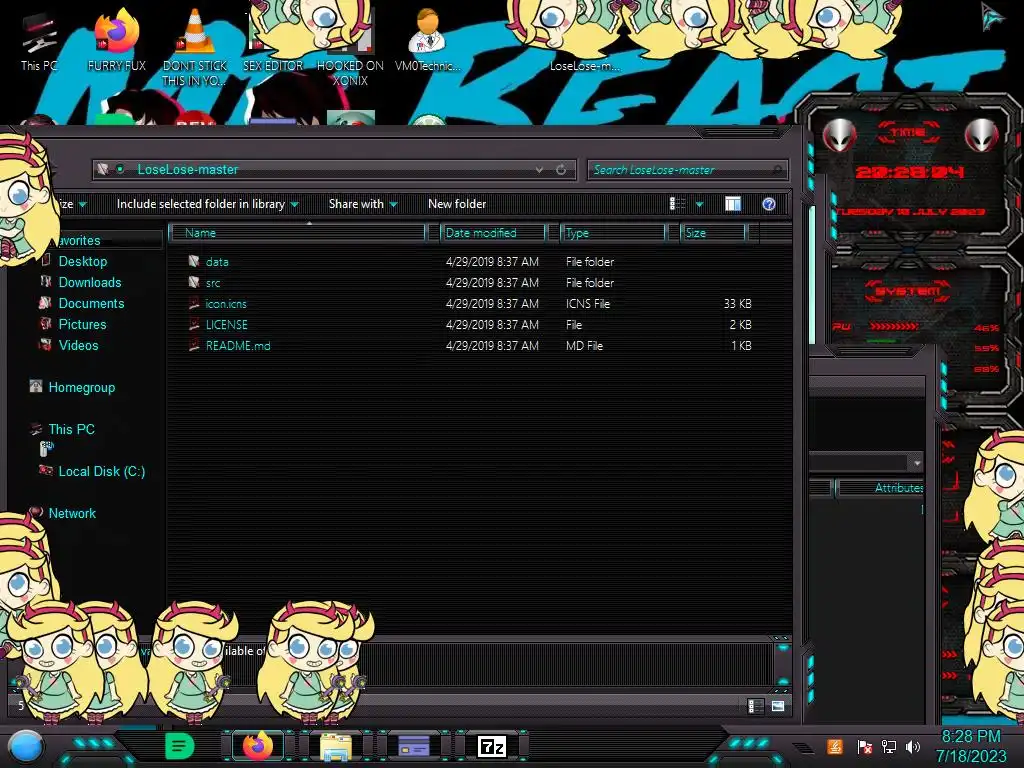1024x768 pixels.
Task: Open the green chat app on taskbar
Action: 180,746
